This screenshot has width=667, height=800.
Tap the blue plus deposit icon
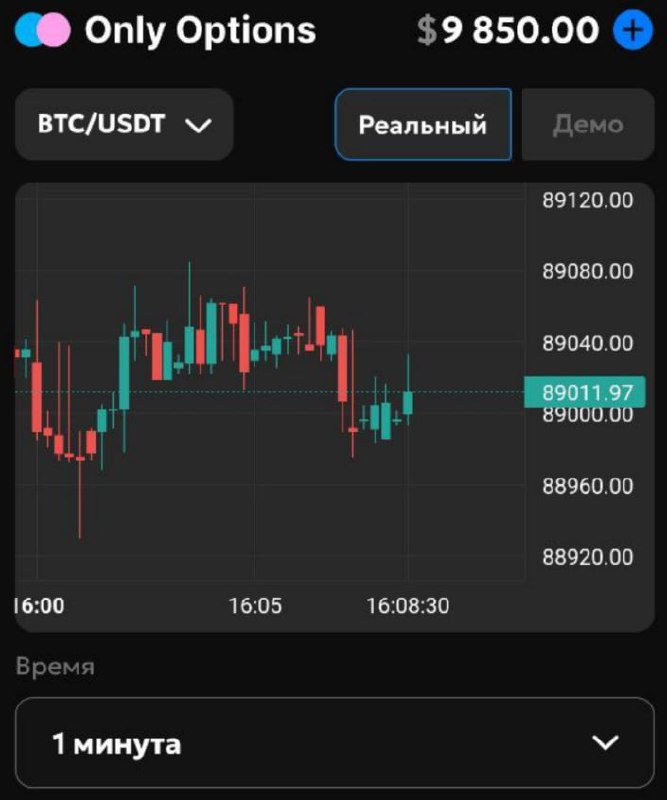click(631, 31)
